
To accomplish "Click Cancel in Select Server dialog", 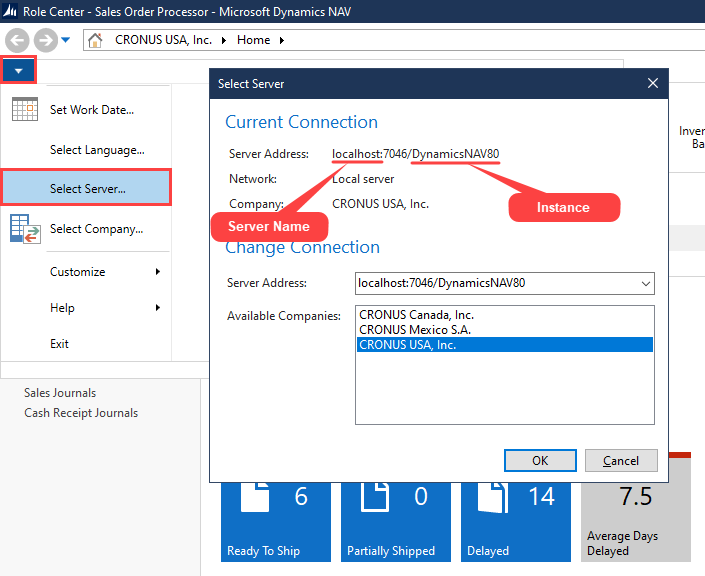I will 621,460.
